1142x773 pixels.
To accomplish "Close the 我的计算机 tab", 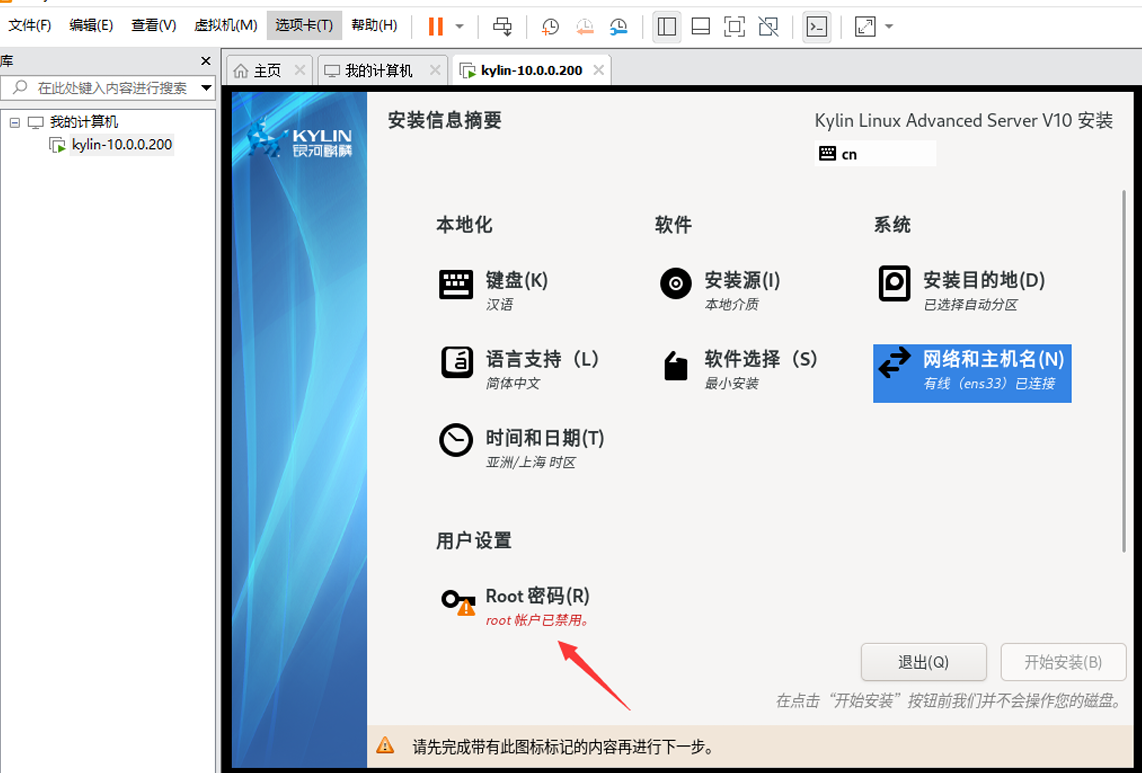I will point(435,70).
